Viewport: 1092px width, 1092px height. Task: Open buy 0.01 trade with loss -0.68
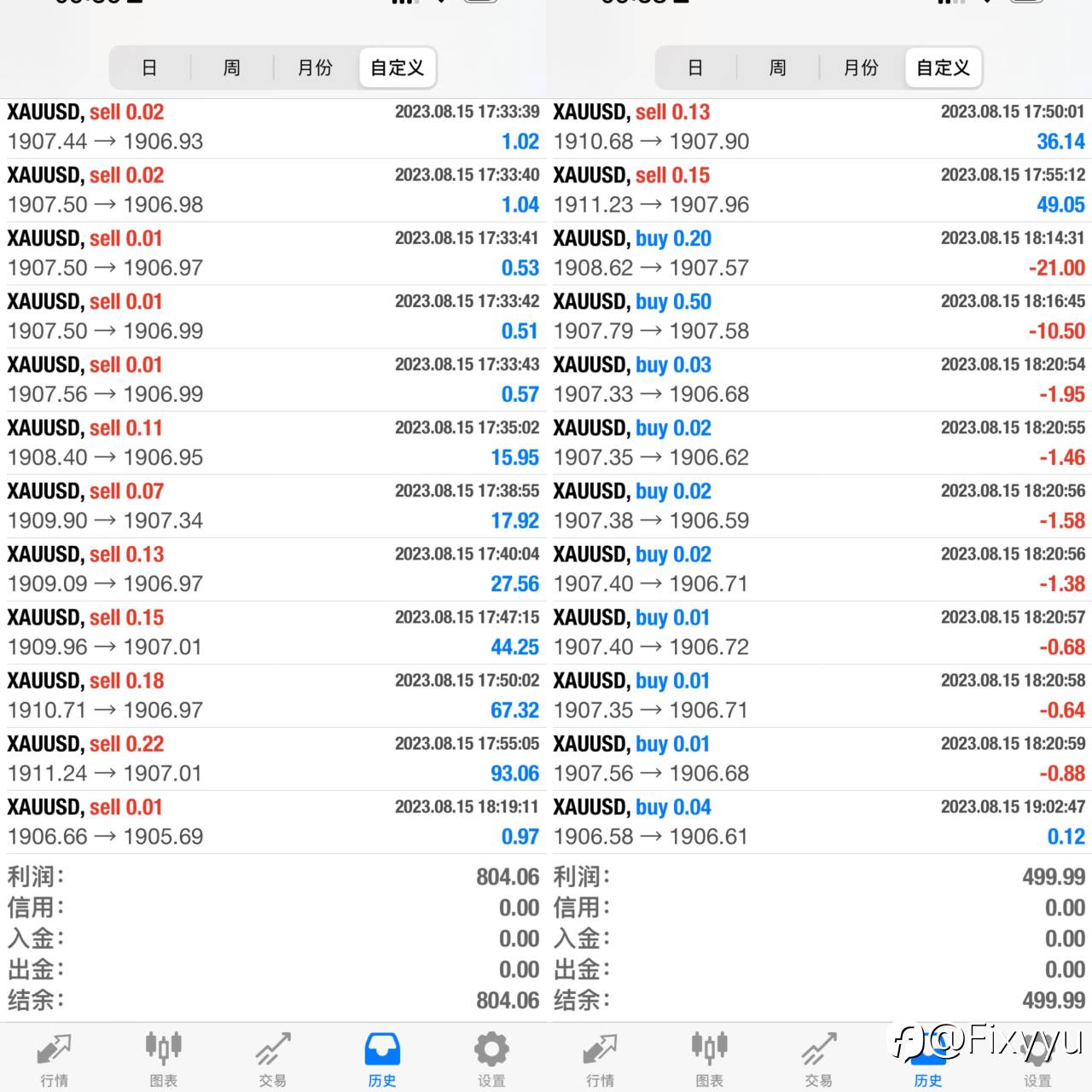(819, 632)
